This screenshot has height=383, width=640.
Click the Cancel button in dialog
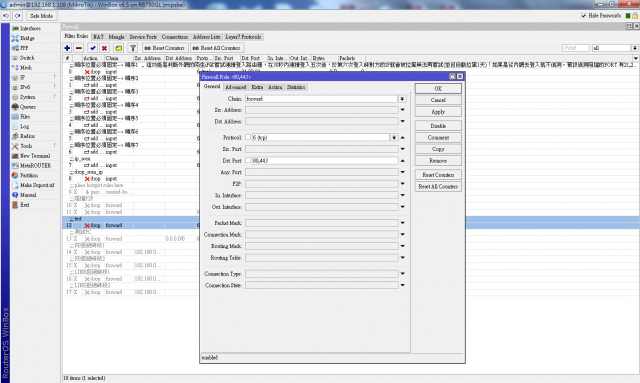tap(438, 100)
